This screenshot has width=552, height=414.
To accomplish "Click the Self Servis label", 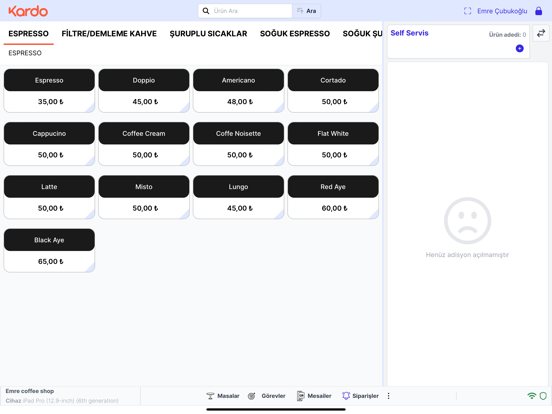I will (409, 33).
